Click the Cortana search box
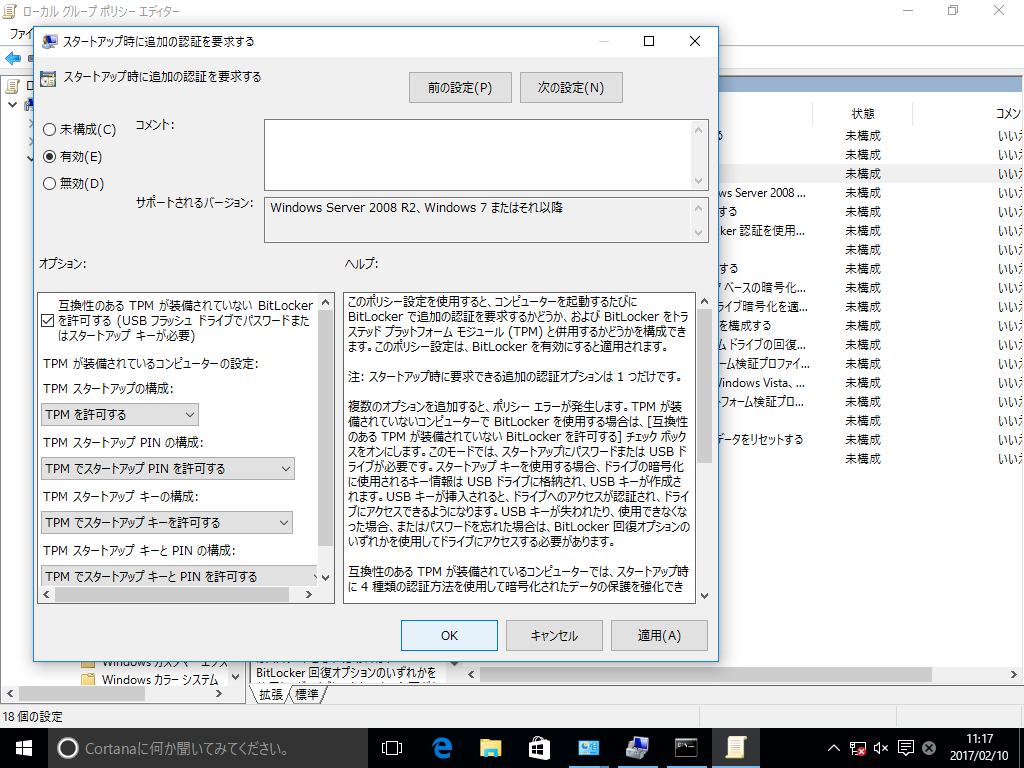 click(207, 748)
